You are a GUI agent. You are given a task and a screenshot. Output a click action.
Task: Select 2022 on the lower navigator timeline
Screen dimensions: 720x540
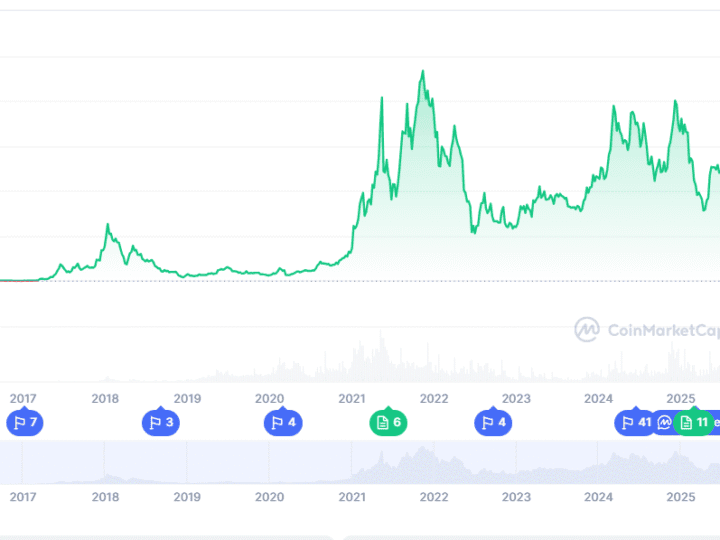pyautogui.click(x=433, y=497)
